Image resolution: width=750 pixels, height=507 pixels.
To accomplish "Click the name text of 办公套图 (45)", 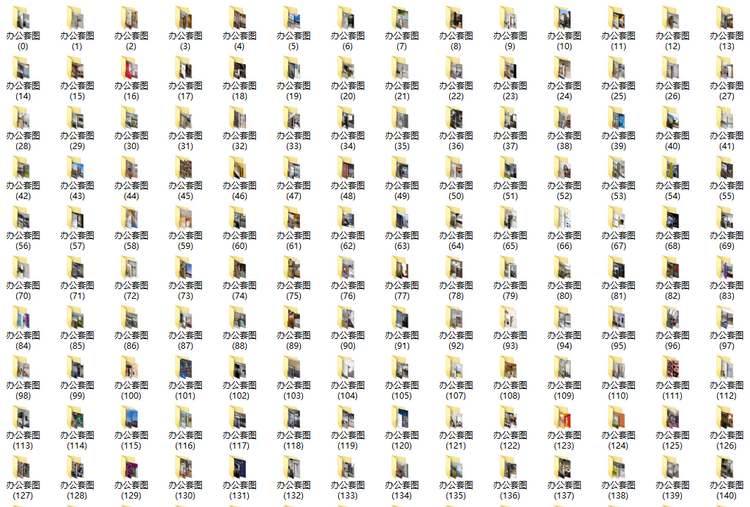I will coord(185,190).
